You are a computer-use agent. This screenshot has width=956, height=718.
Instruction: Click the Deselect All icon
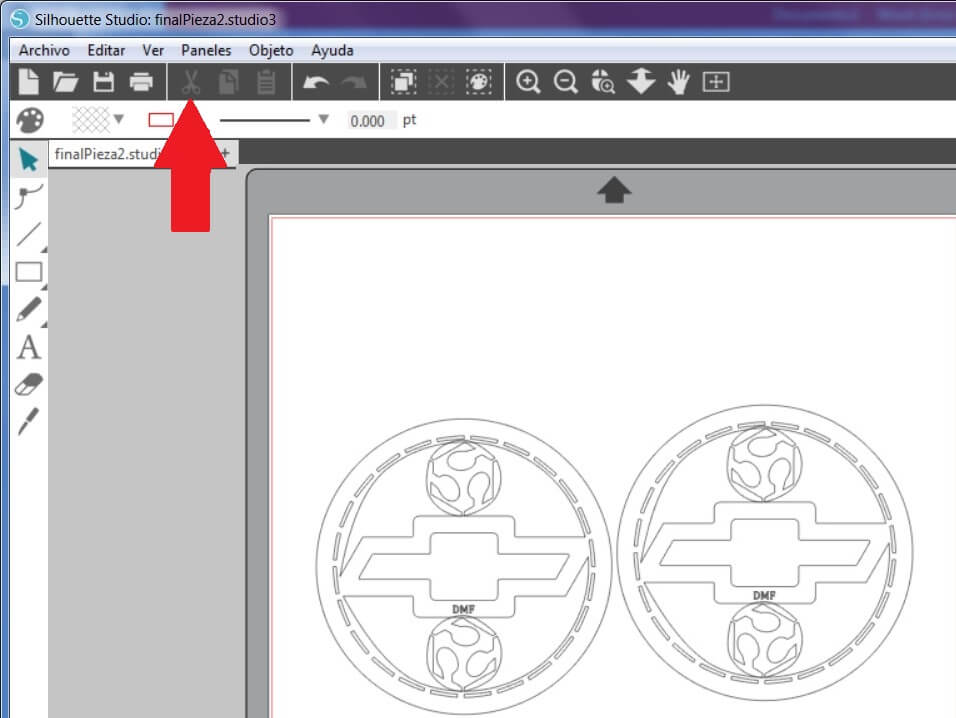pos(441,82)
